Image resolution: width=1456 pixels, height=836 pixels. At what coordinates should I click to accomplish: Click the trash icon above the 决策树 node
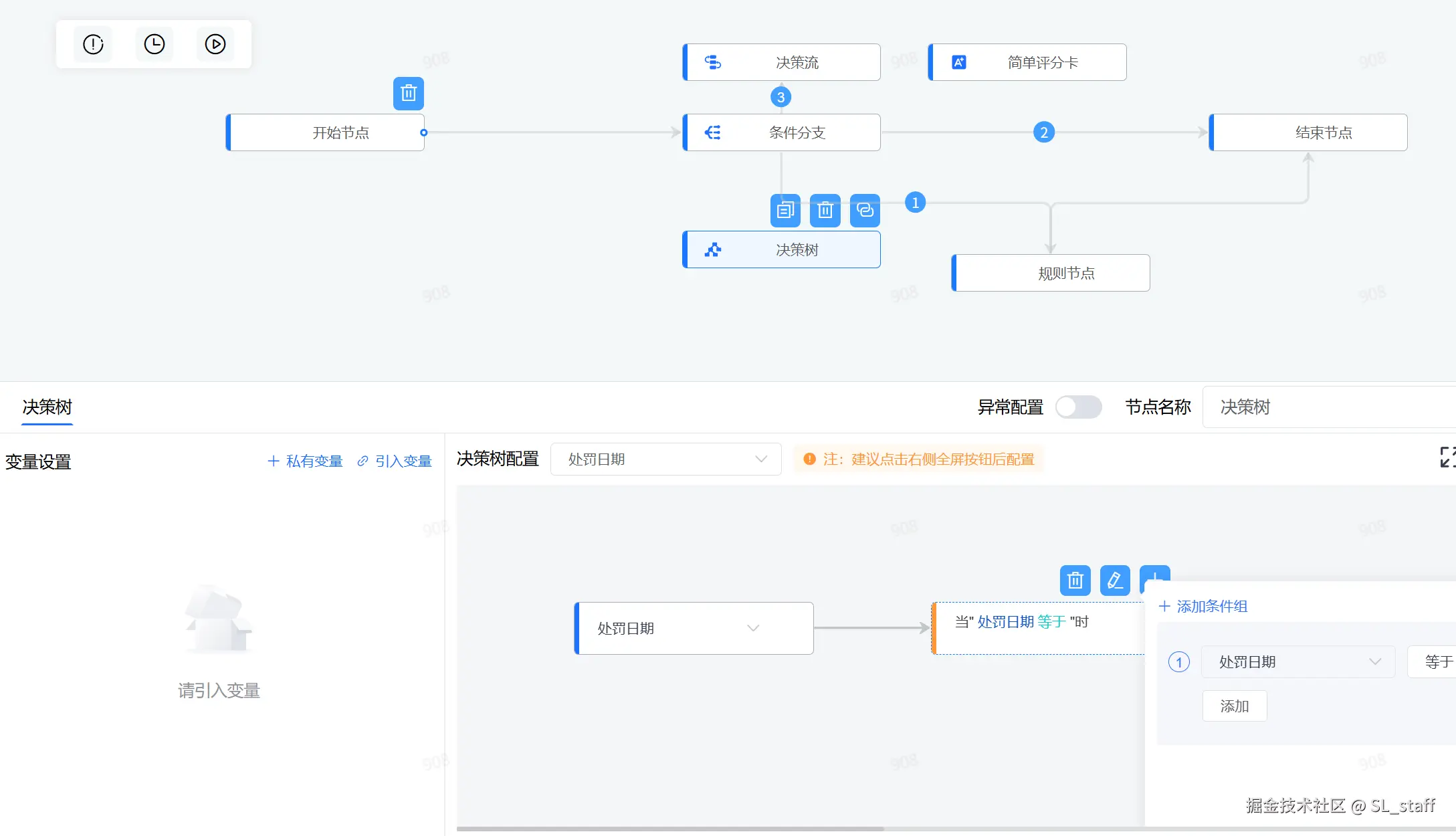click(x=825, y=211)
